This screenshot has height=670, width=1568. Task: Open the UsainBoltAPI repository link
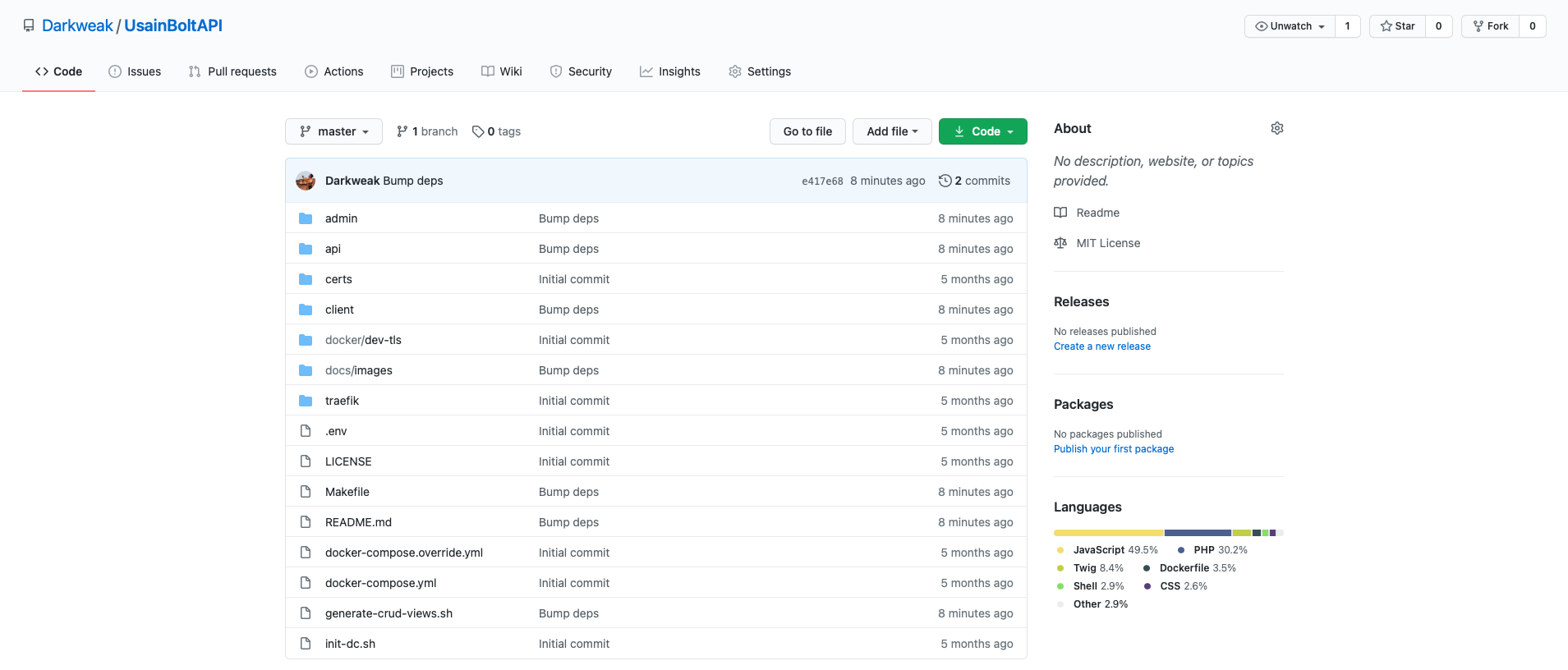click(x=173, y=25)
